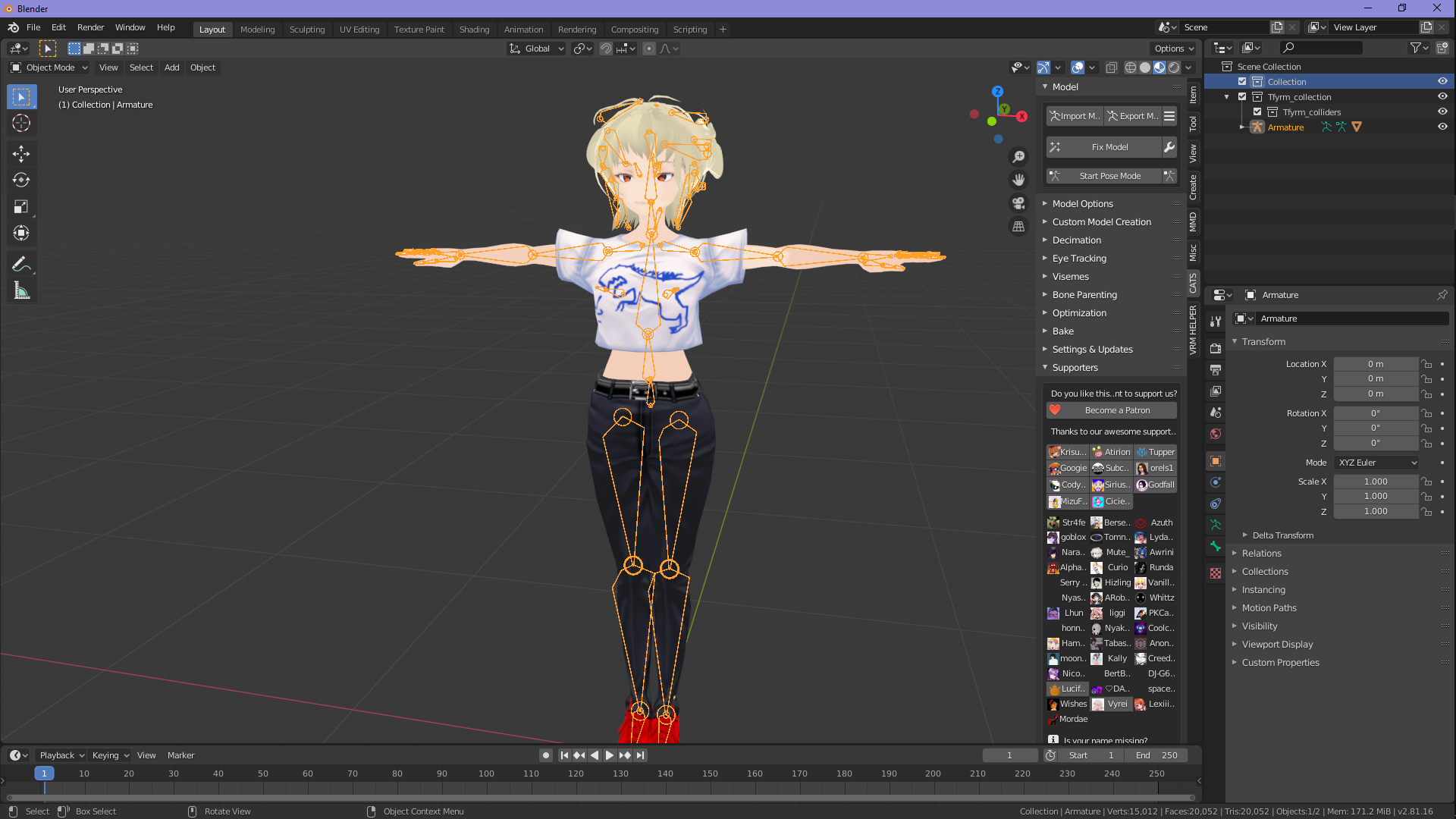The width and height of the screenshot is (1456, 819).
Task: Open the Bone properties tab
Action: tap(1216, 546)
